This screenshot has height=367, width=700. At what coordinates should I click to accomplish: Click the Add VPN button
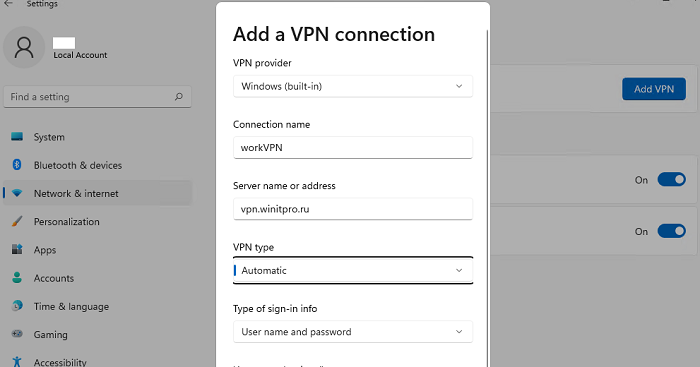point(654,89)
